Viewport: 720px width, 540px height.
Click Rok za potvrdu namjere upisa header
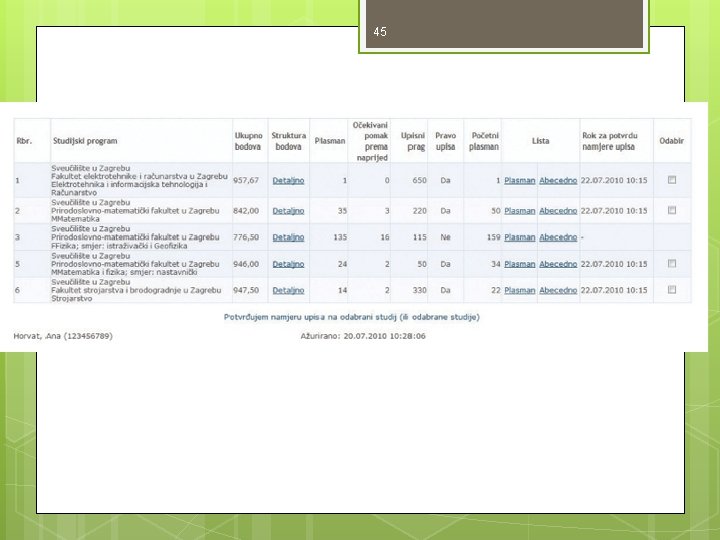click(x=610, y=141)
